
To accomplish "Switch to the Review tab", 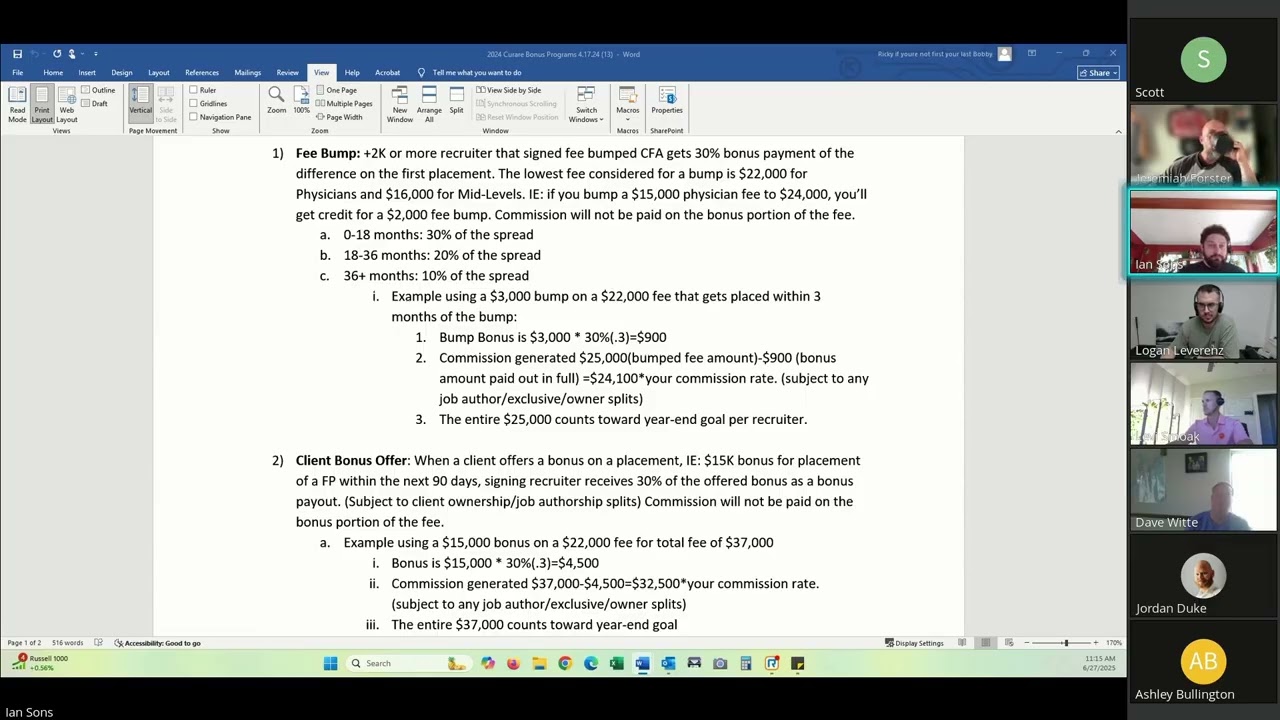I will click(x=288, y=73).
